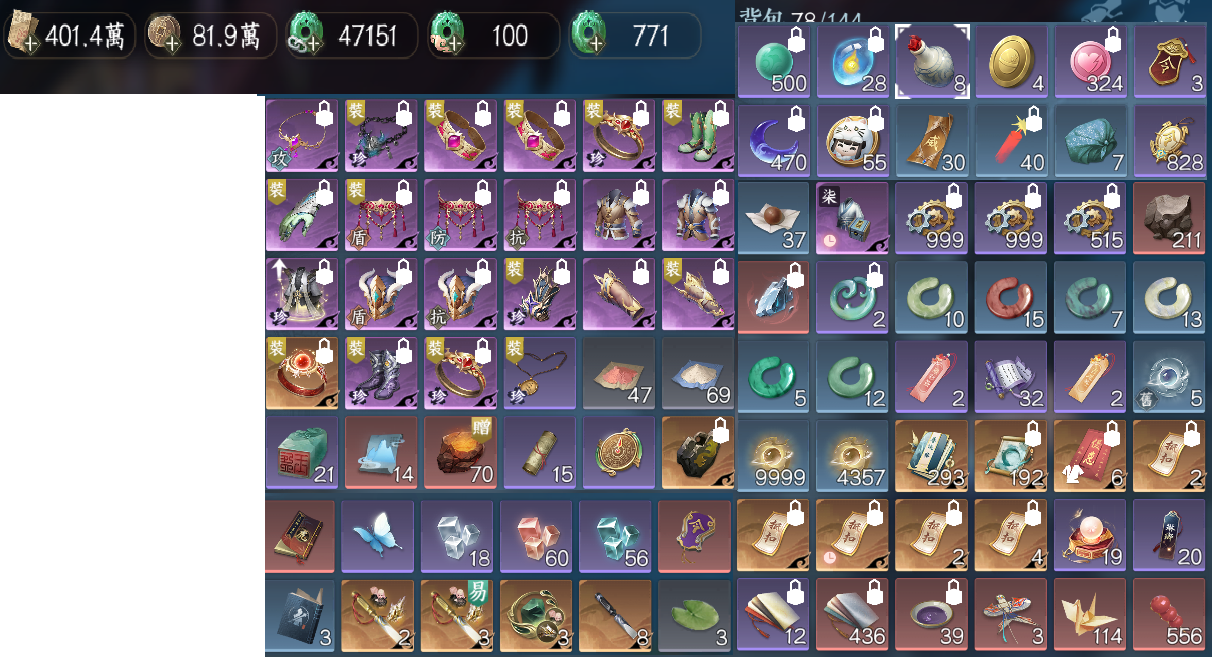Click the dark ore rock with 211

(1170, 220)
